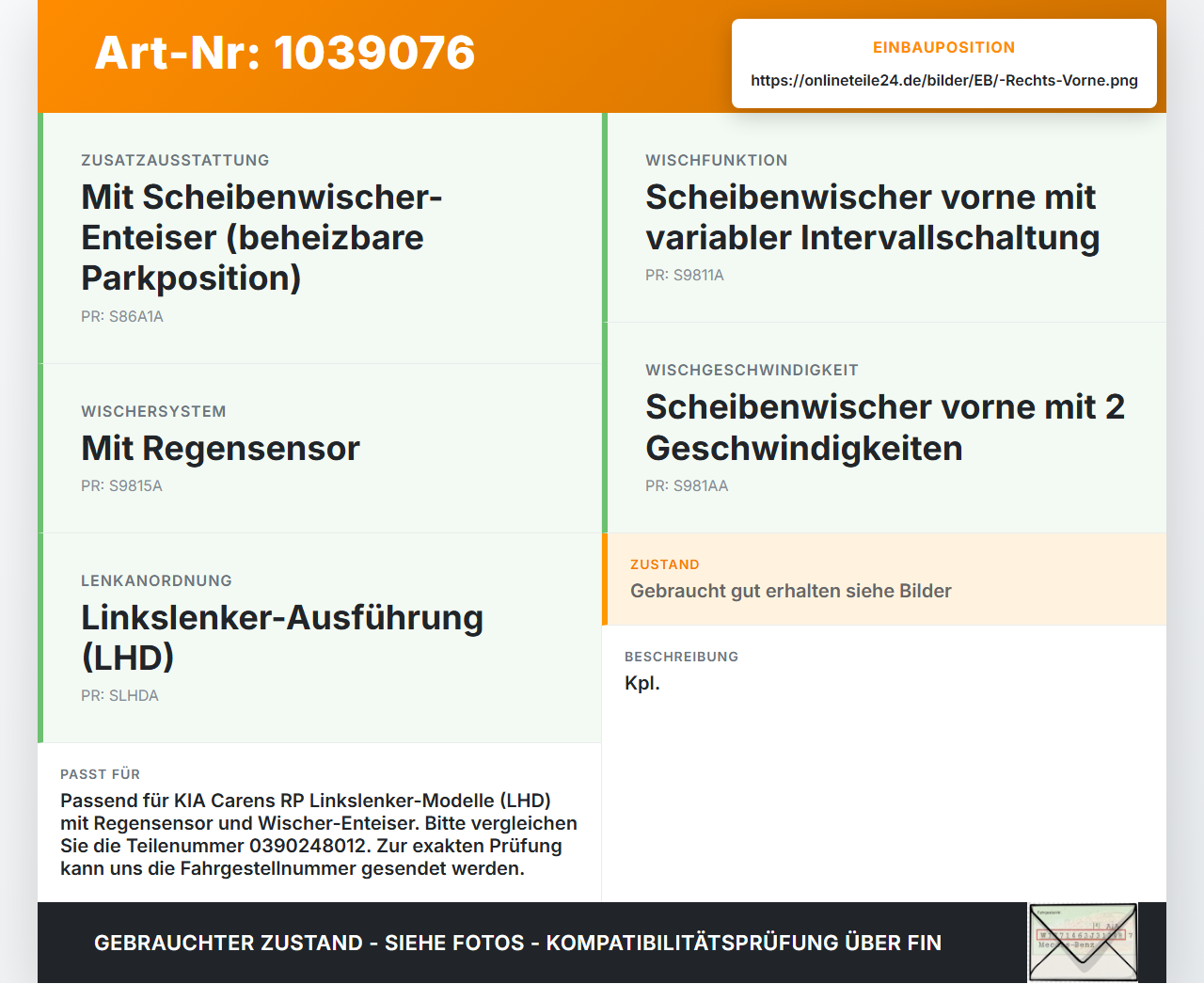Click the 'Mit Regensensor' value

pyautogui.click(x=220, y=448)
